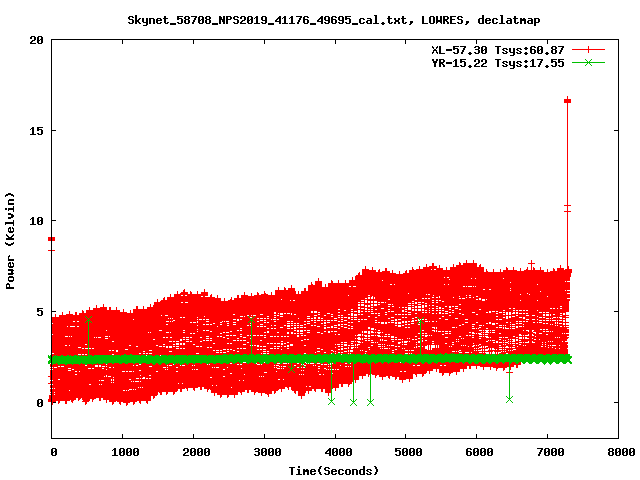This screenshot has height=480, width=640.
Task: Select the YR-15.22 Tsys:17.55 legend entry
Action: tap(498, 63)
